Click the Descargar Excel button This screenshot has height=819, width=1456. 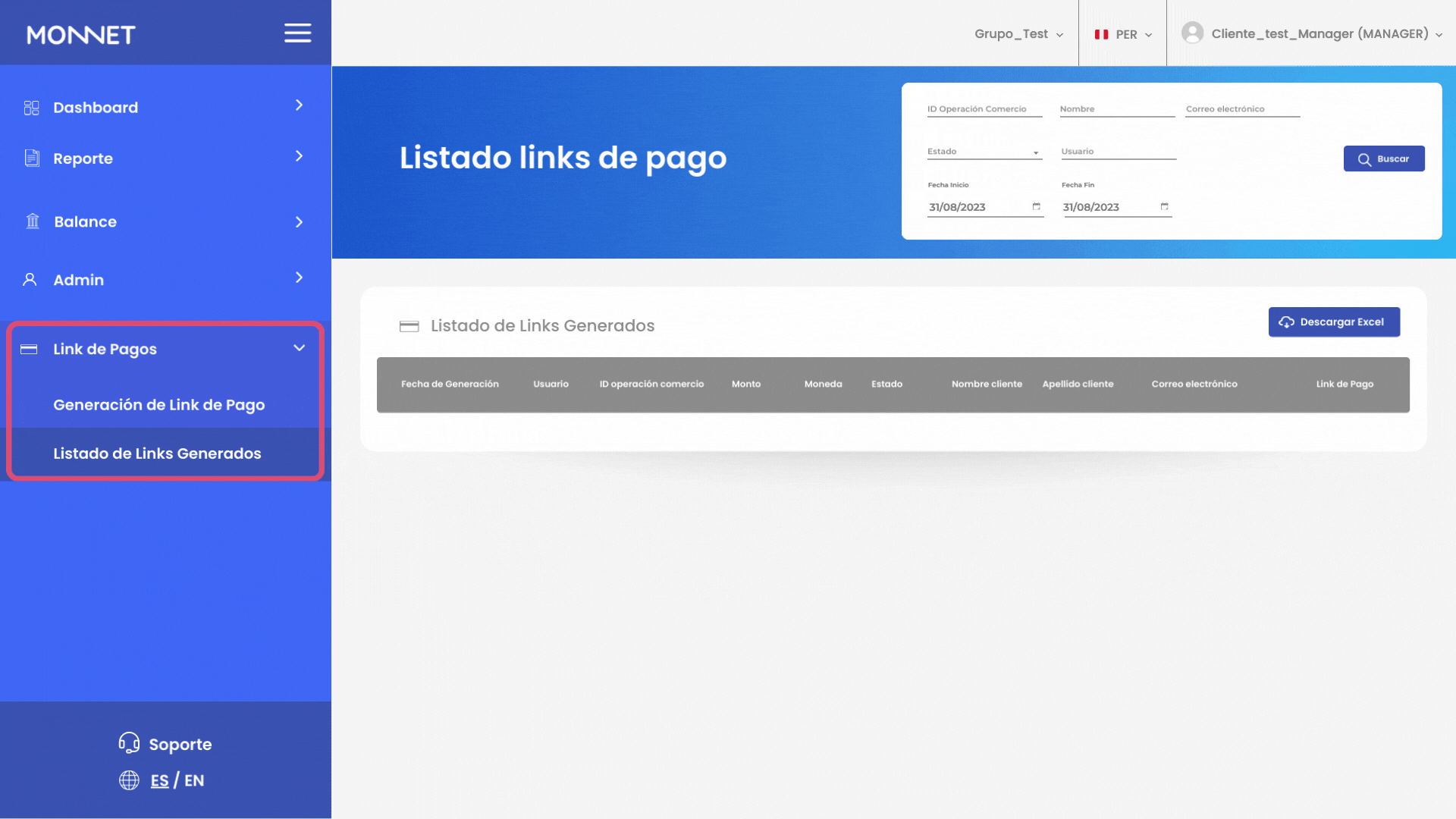point(1333,322)
